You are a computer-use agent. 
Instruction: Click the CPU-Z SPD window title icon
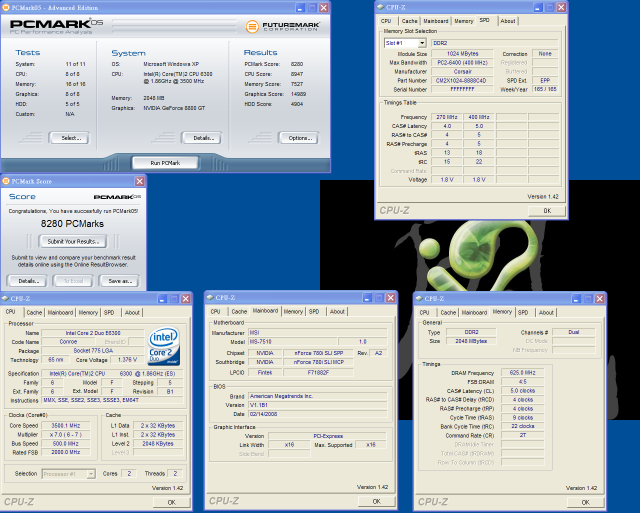(x=380, y=7)
